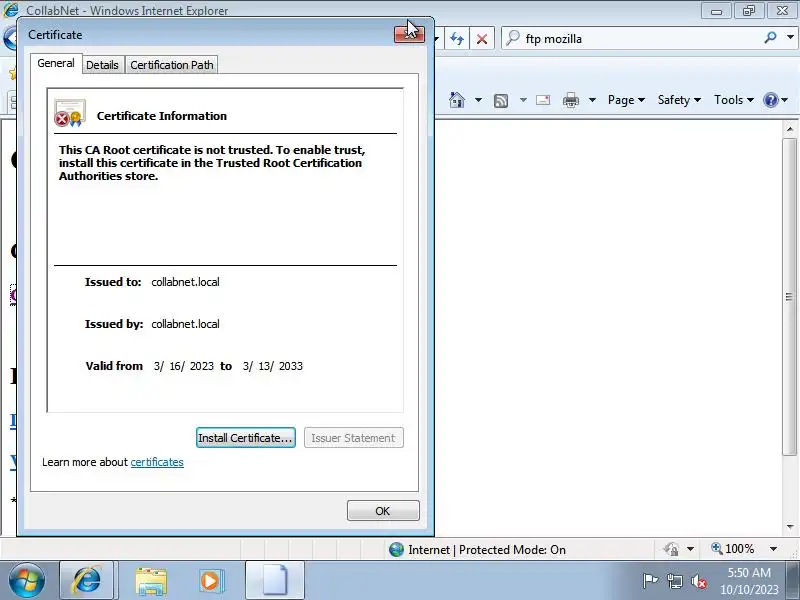The height and width of the screenshot is (600, 800).
Task: Expand the Help dropdown arrow
Action: 785,100
